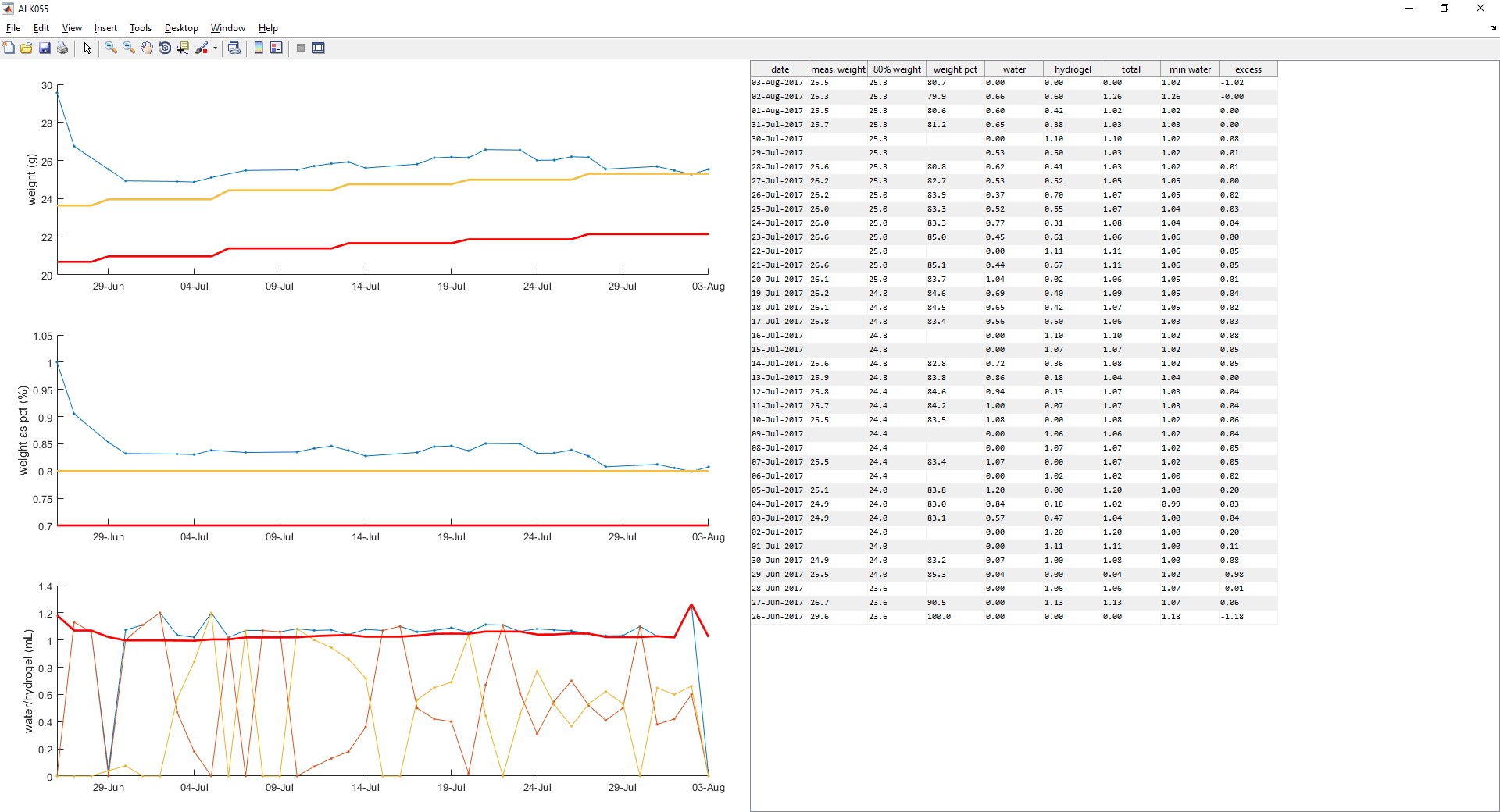Open the Desktop menu

coord(180,28)
